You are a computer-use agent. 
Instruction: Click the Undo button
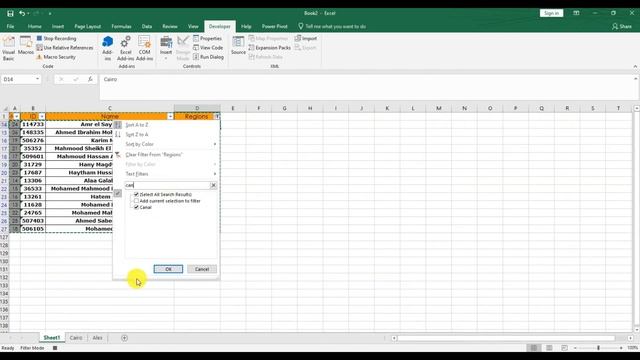coord(22,13)
